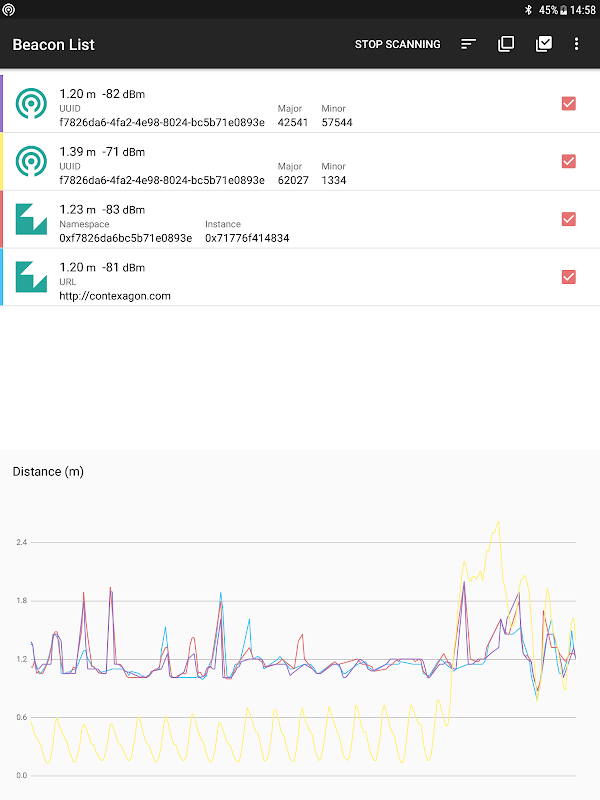This screenshot has height=800, width=600.
Task: Tap the Eddystone URL beacon icon
Action: click(32, 277)
